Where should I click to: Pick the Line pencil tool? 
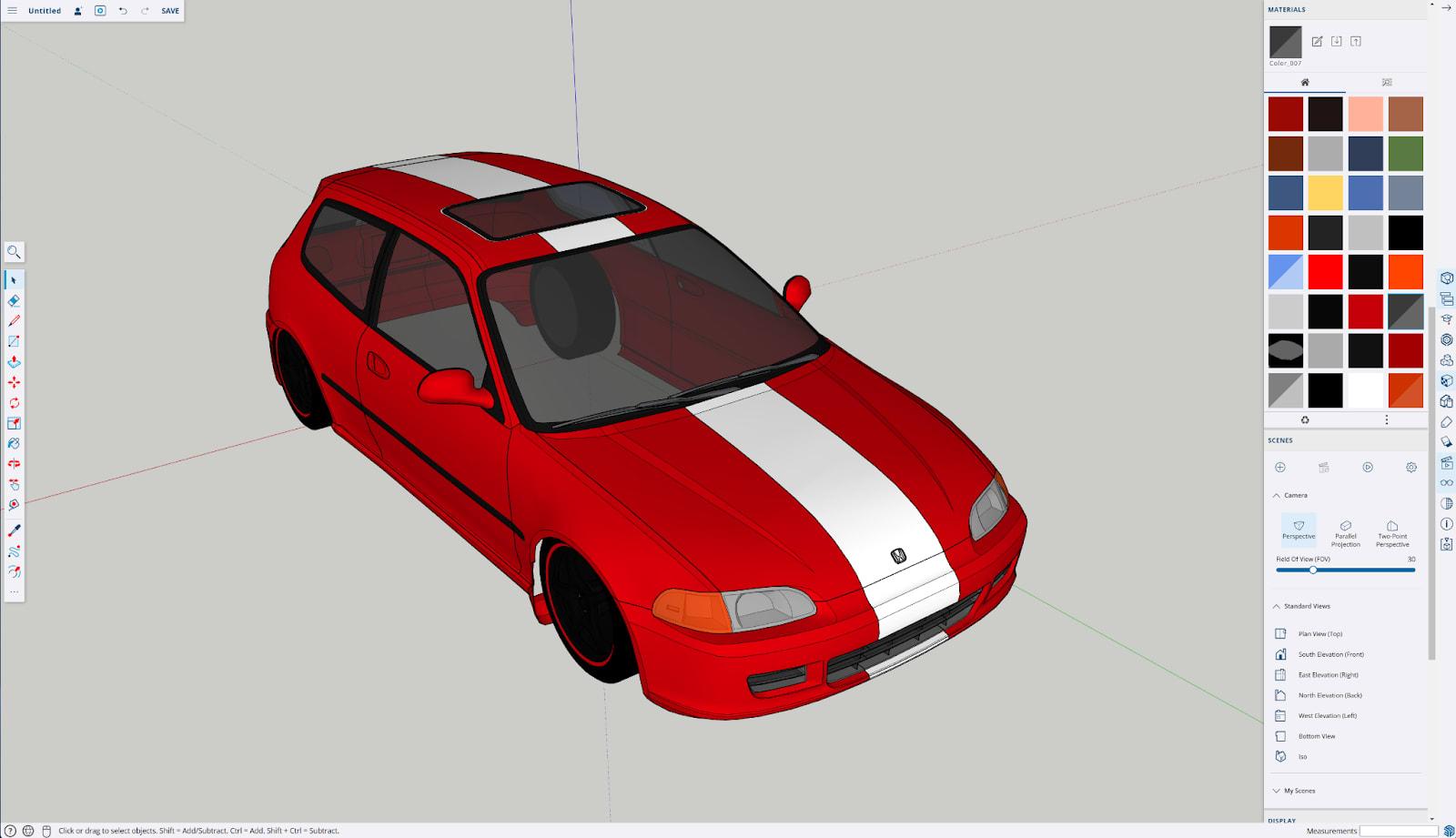[x=14, y=321]
